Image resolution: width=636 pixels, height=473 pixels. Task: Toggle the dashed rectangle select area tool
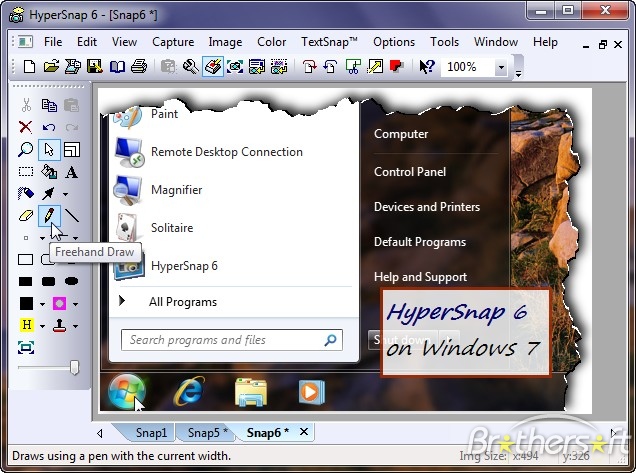coord(26,172)
